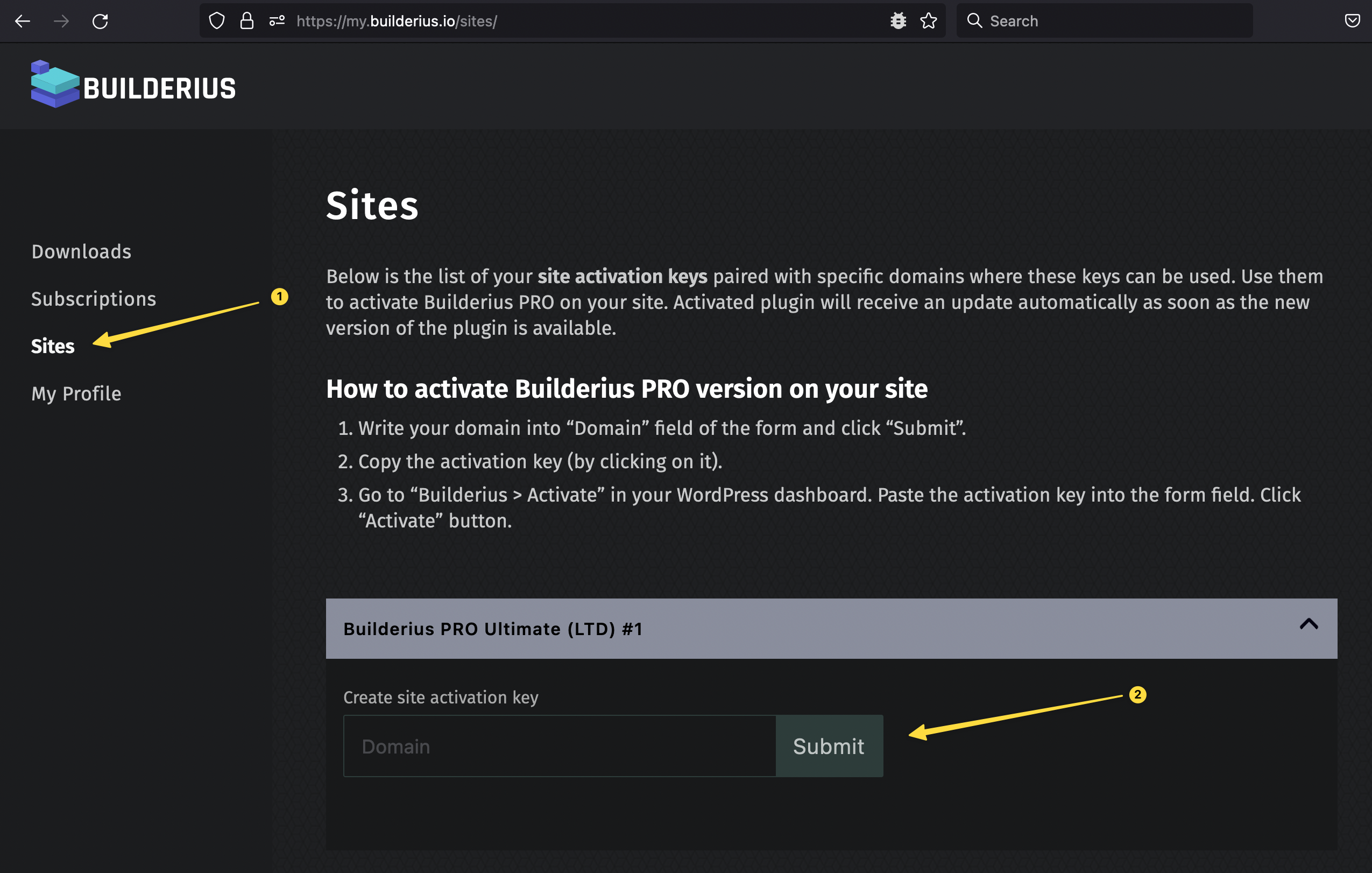
Task: Open My Profile from the sidebar
Action: click(x=76, y=394)
